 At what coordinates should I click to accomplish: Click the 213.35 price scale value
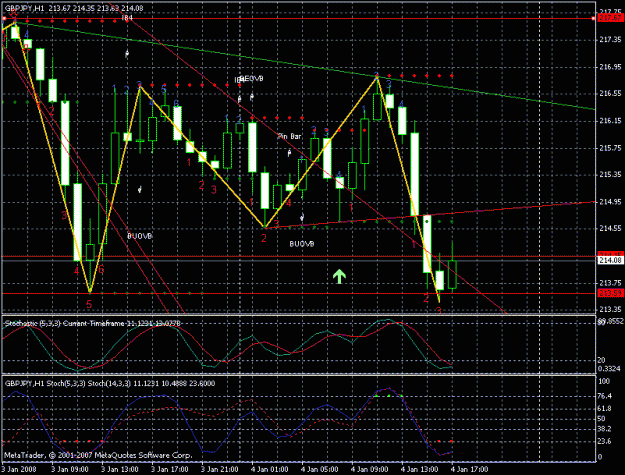[610, 309]
